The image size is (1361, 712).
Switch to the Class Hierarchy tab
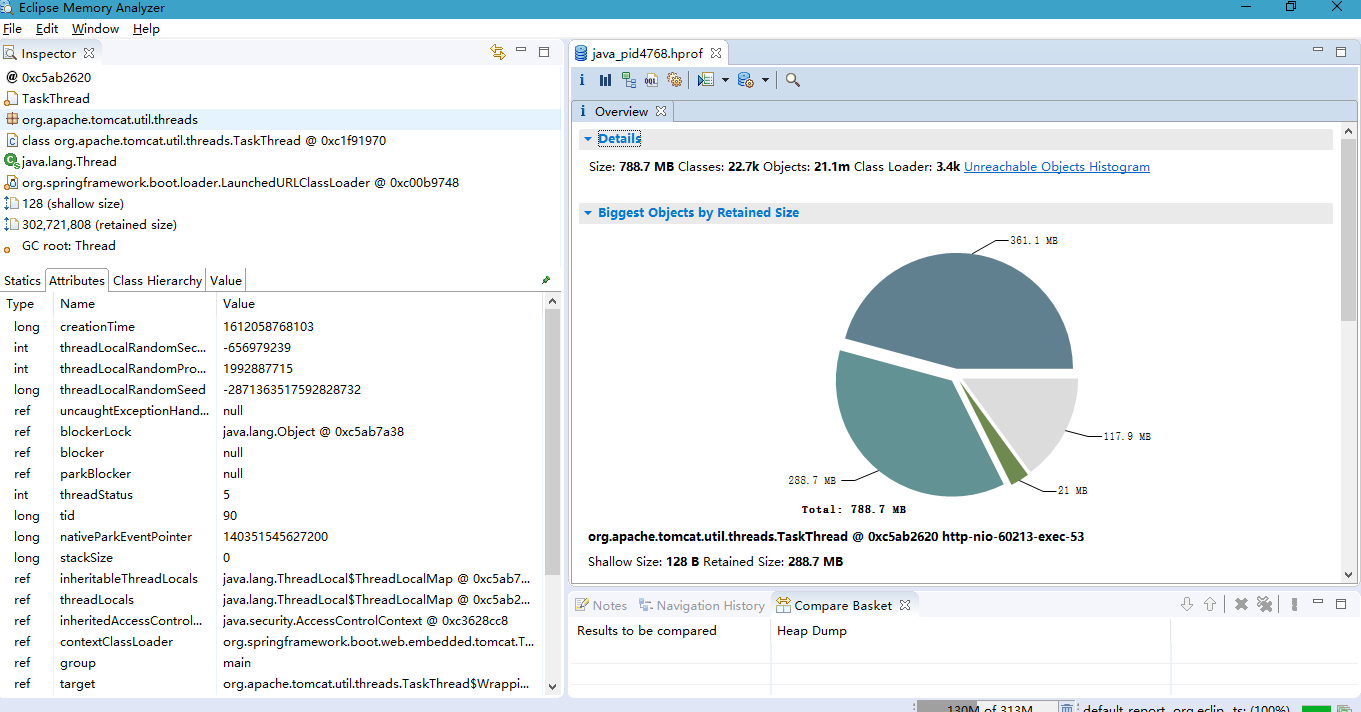(157, 280)
